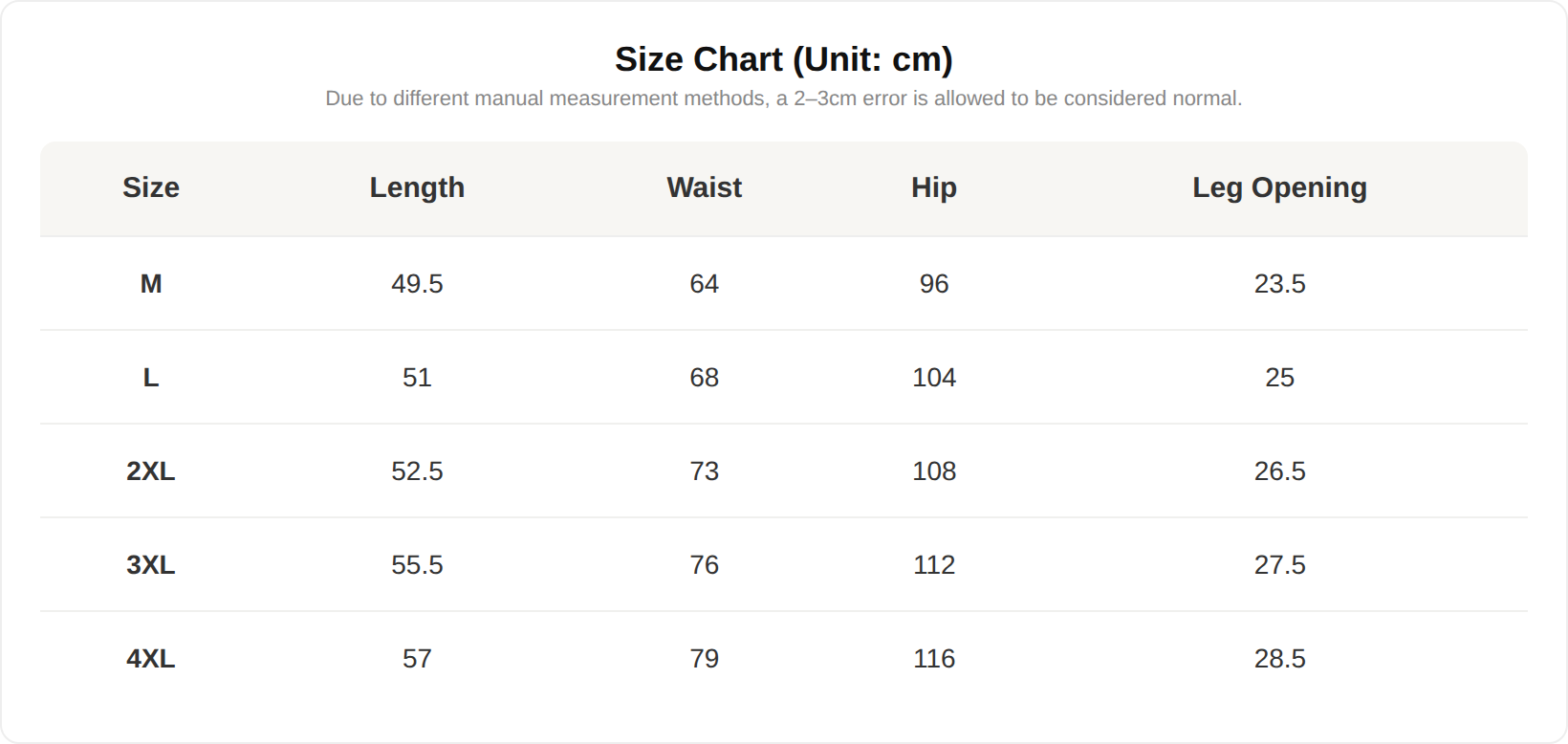Click the Size Chart title text

tap(784, 59)
